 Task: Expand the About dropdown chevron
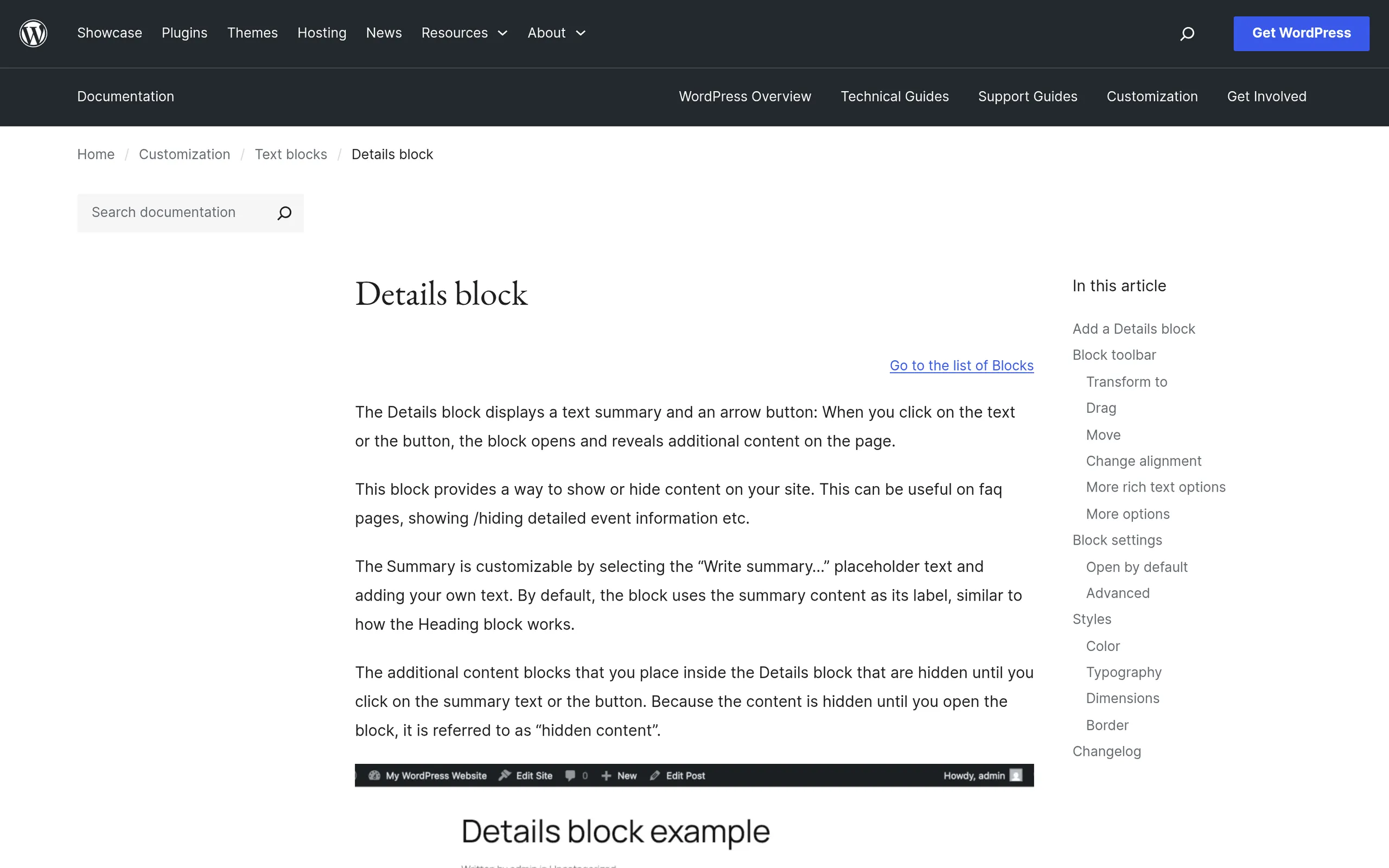tap(580, 33)
